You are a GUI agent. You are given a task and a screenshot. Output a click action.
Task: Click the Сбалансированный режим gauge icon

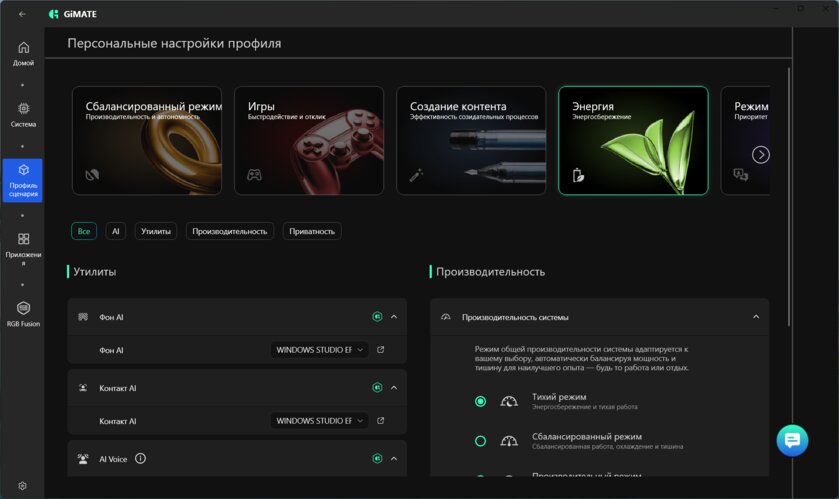pyautogui.click(x=509, y=441)
